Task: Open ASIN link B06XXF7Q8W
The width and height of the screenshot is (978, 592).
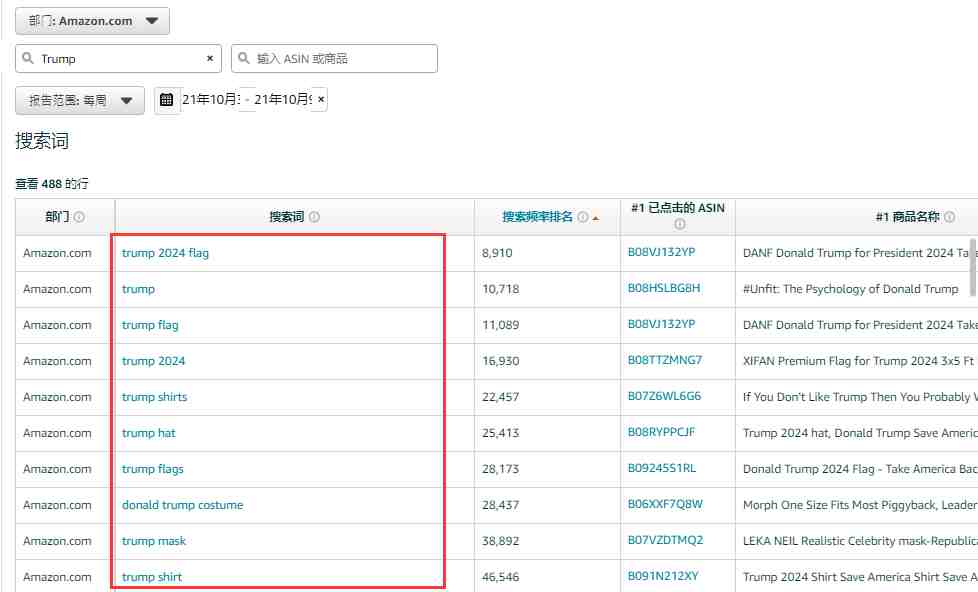Action: 665,504
